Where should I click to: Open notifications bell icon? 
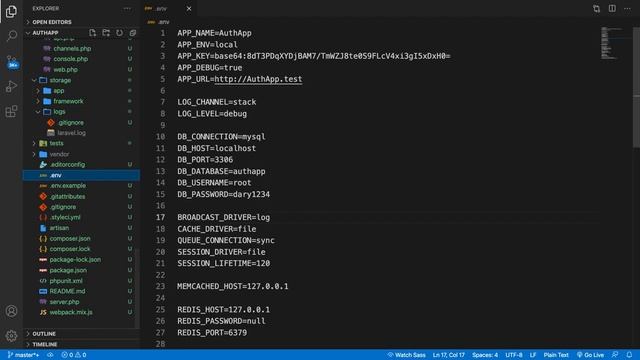tap(629, 355)
